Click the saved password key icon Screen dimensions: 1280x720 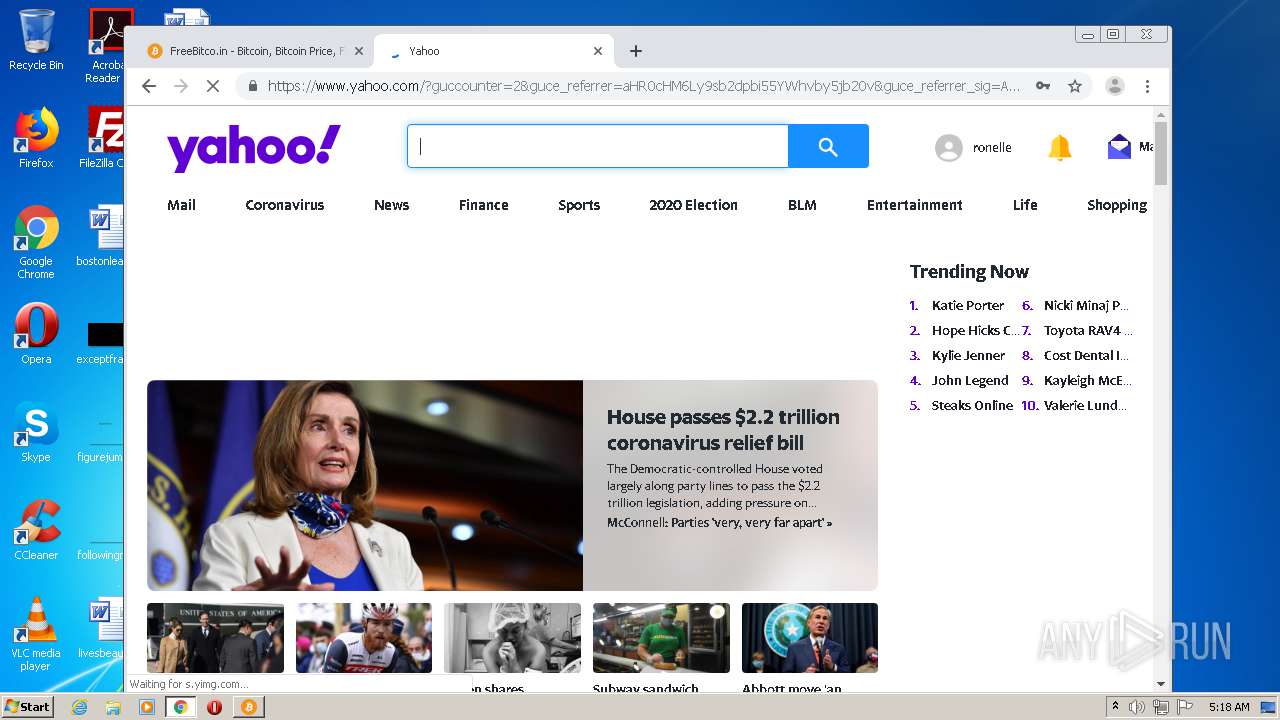pyautogui.click(x=1043, y=86)
